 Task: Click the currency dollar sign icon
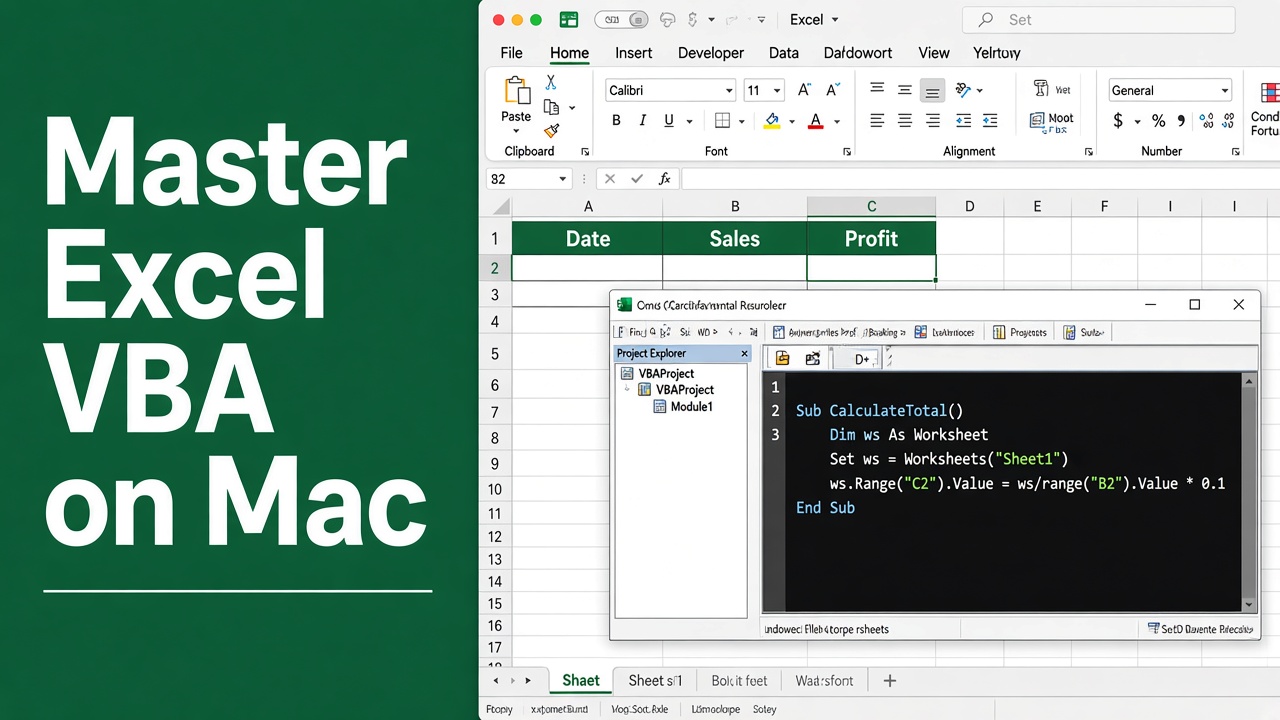(x=1118, y=121)
